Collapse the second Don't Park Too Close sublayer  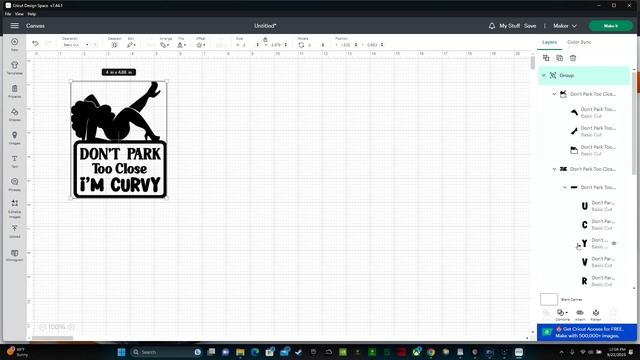tap(554, 169)
